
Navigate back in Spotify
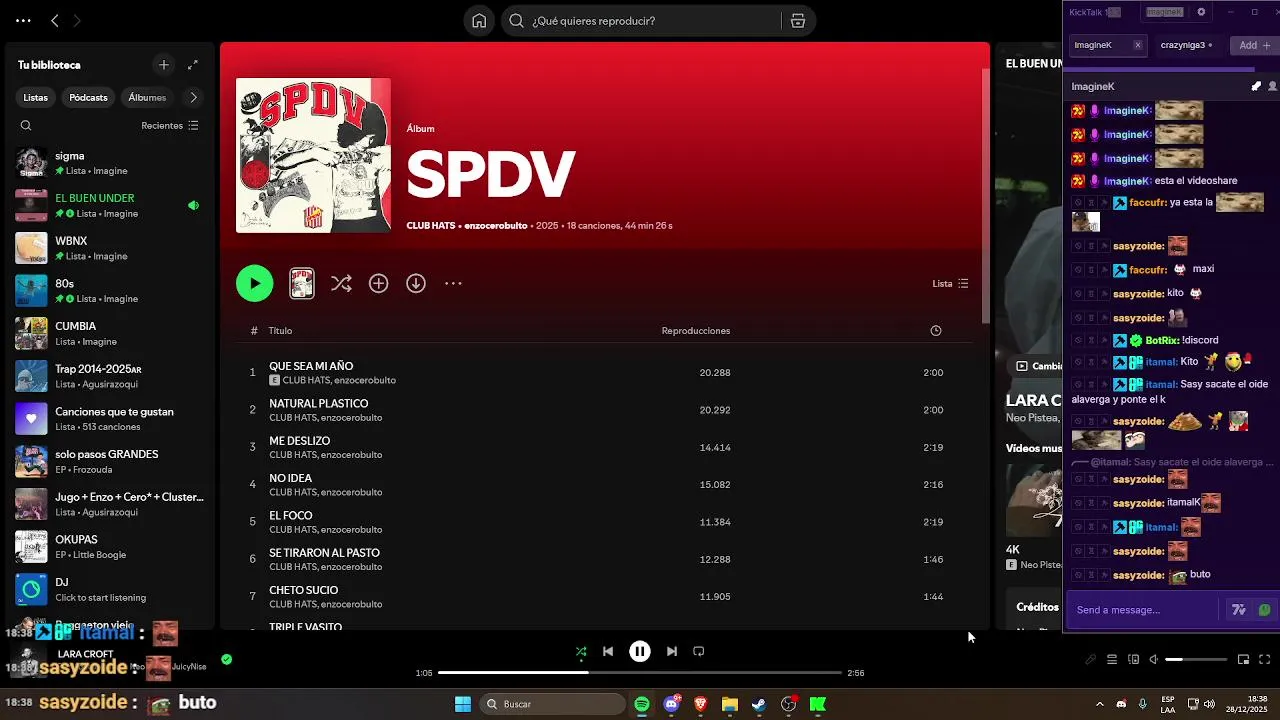click(x=55, y=20)
